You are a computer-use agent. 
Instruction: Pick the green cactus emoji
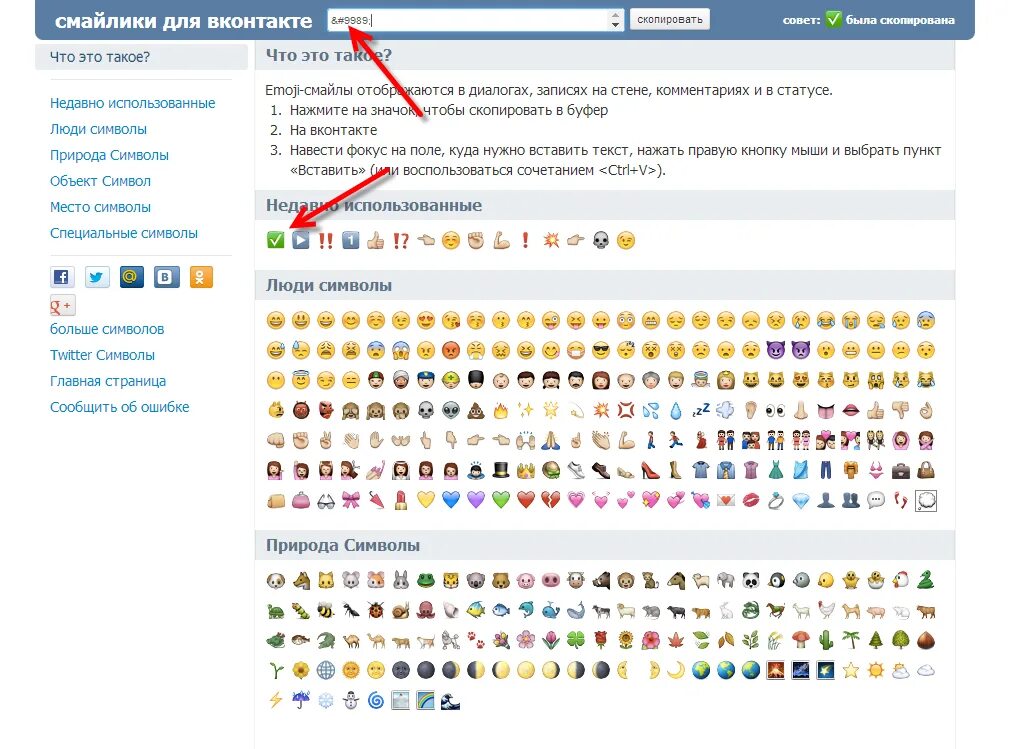(826, 640)
